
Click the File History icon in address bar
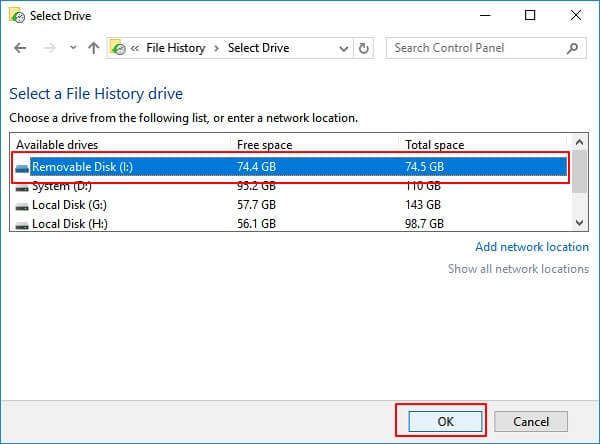[119, 48]
